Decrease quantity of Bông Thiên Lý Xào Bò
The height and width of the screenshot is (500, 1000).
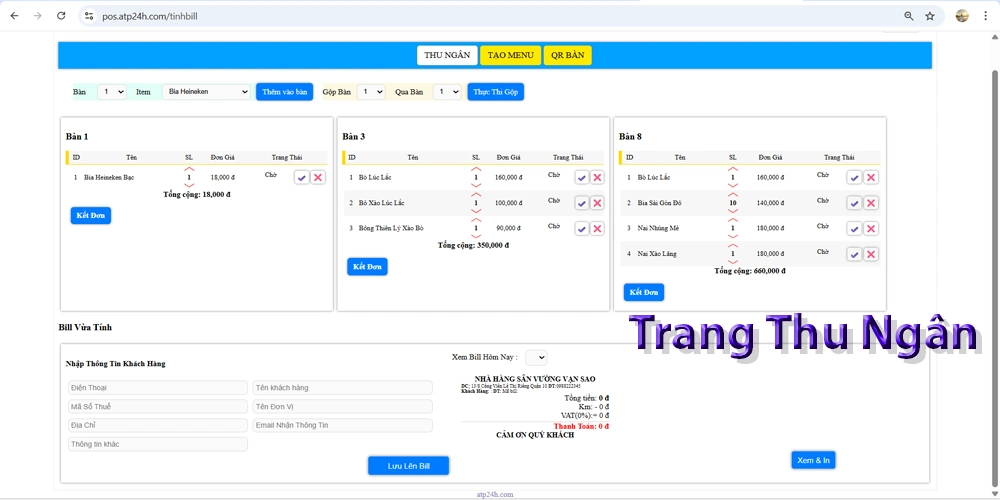pyautogui.click(x=476, y=237)
